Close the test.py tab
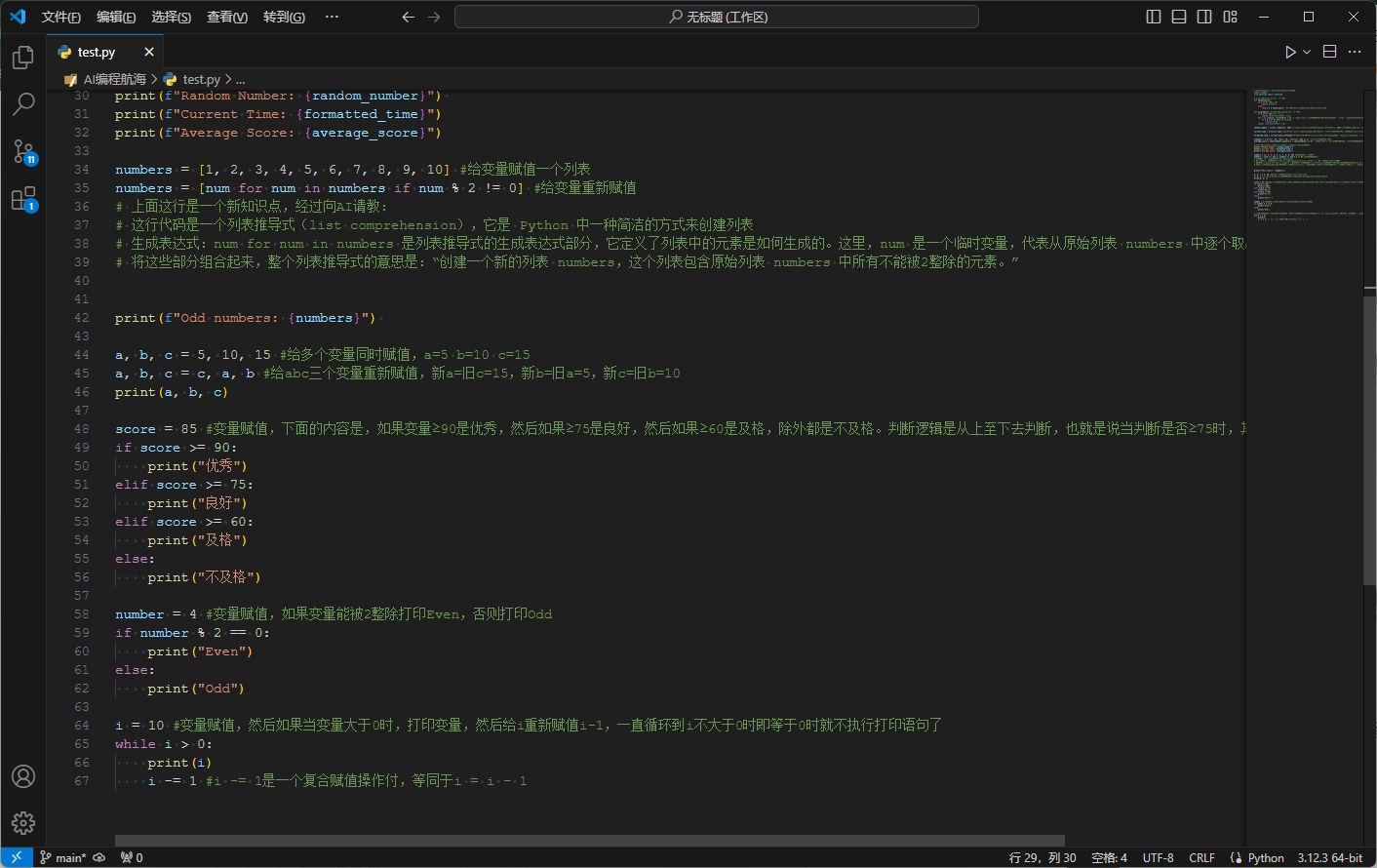 pyautogui.click(x=149, y=52)
